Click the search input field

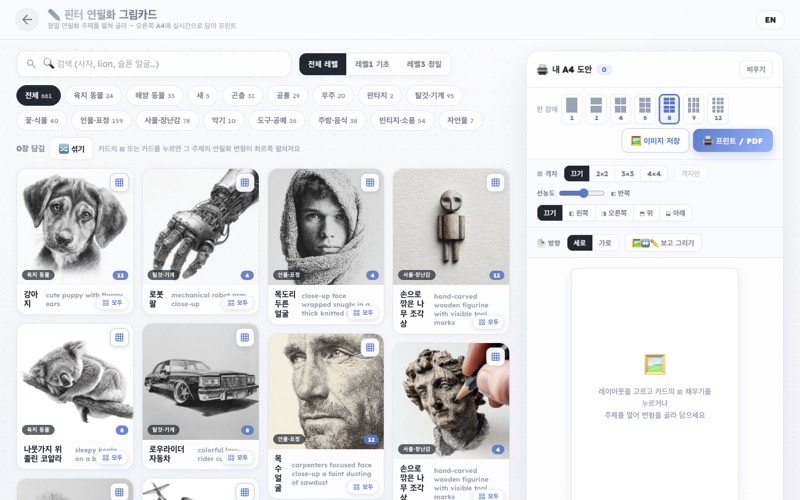coord(154,64)
